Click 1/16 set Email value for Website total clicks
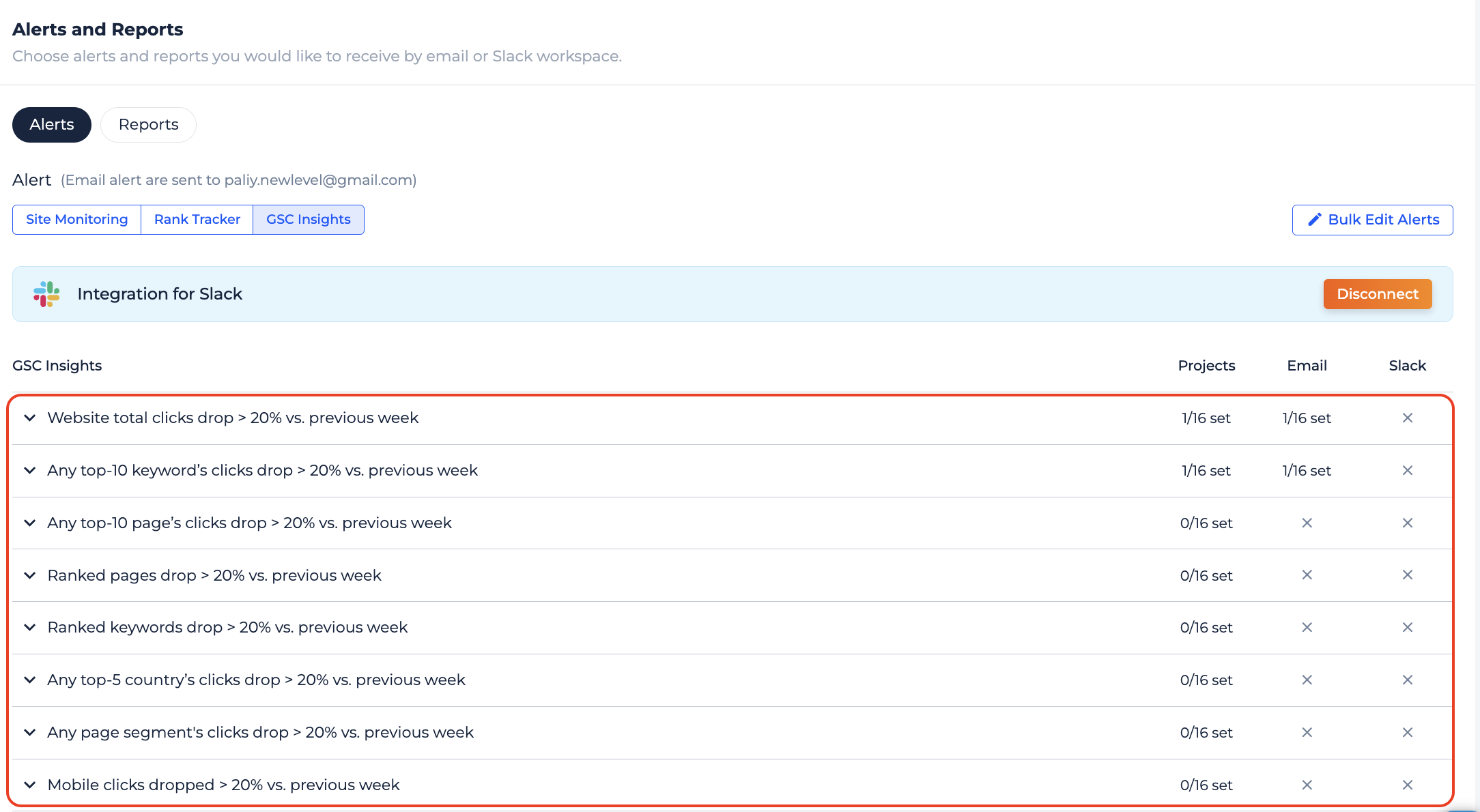The image size is (1480, 812). point(1306,418)
